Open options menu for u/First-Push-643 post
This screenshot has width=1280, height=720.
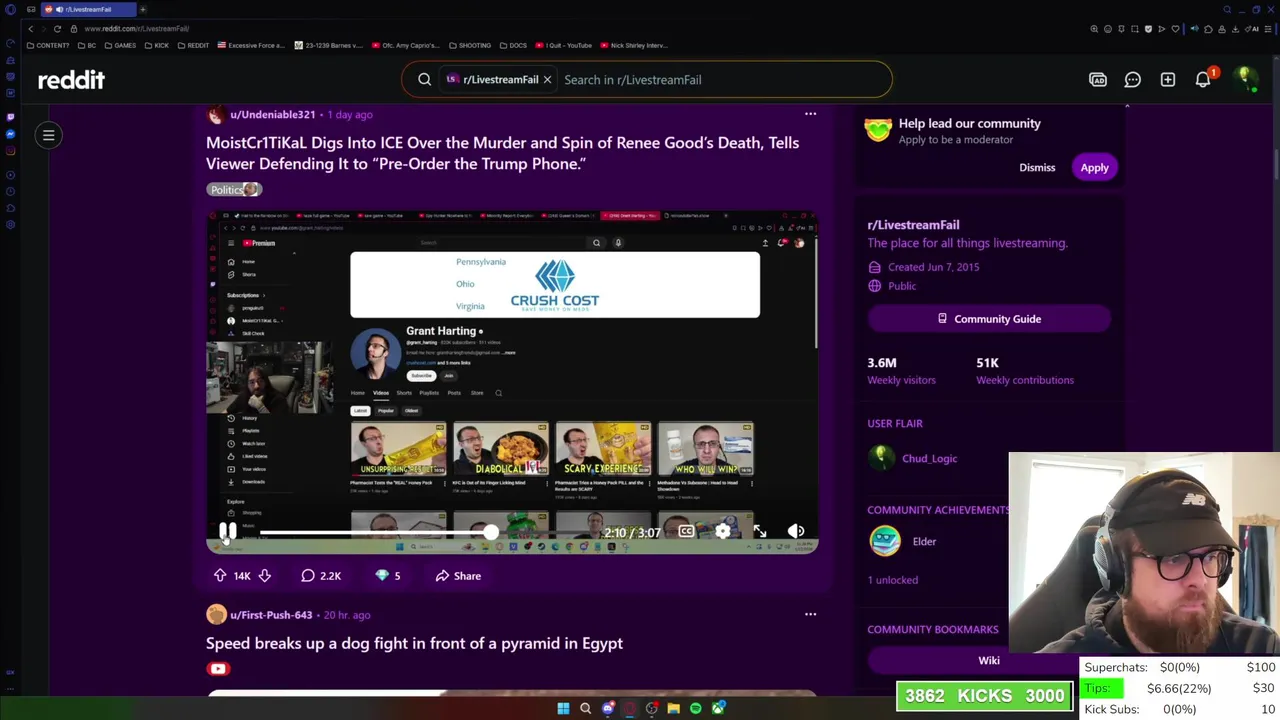[810, 614]
